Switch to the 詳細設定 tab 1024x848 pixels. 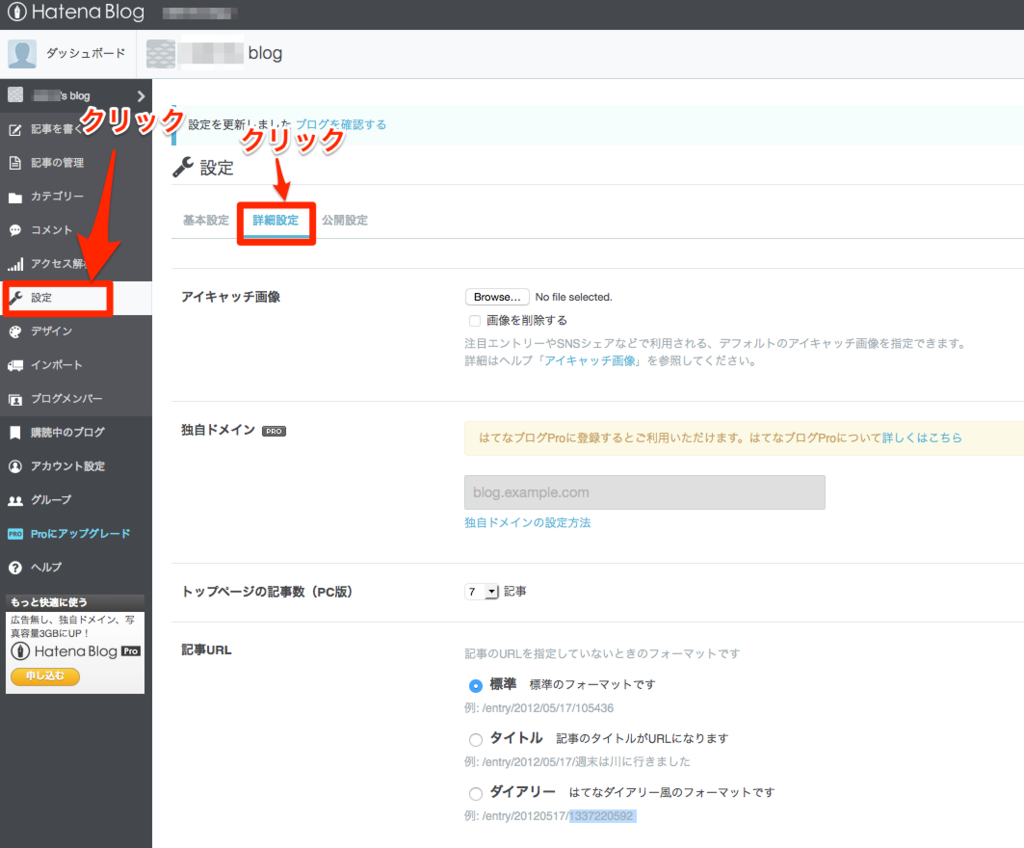coord(276,220)
